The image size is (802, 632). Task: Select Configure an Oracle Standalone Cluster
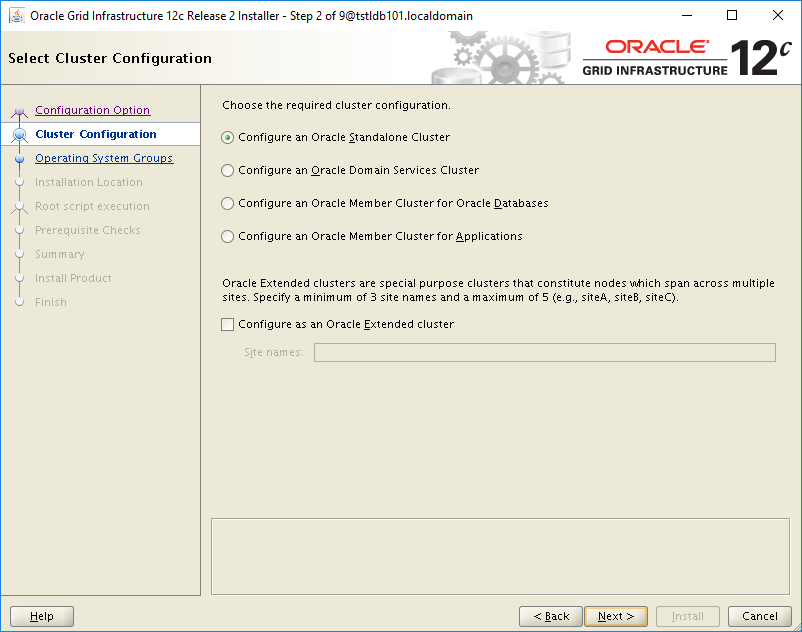click(227, 136)
